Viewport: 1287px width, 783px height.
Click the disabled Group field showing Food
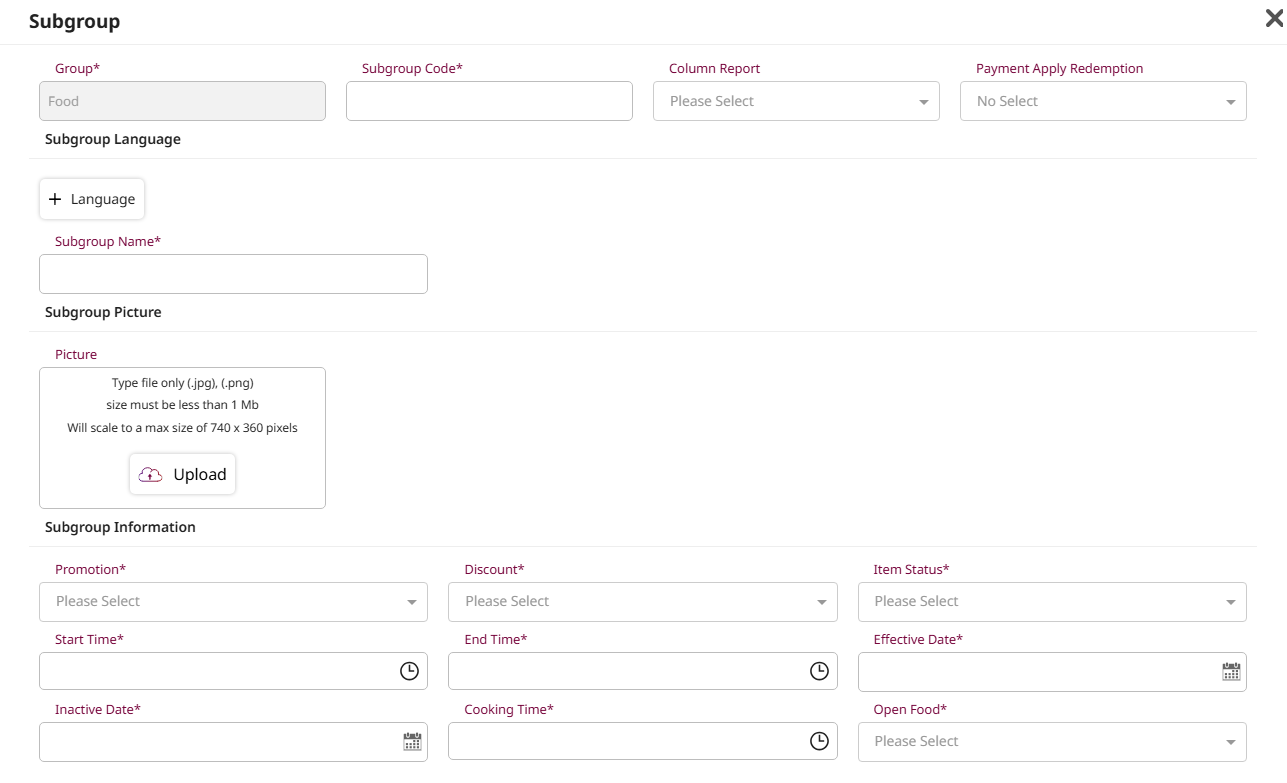point(182,101)
